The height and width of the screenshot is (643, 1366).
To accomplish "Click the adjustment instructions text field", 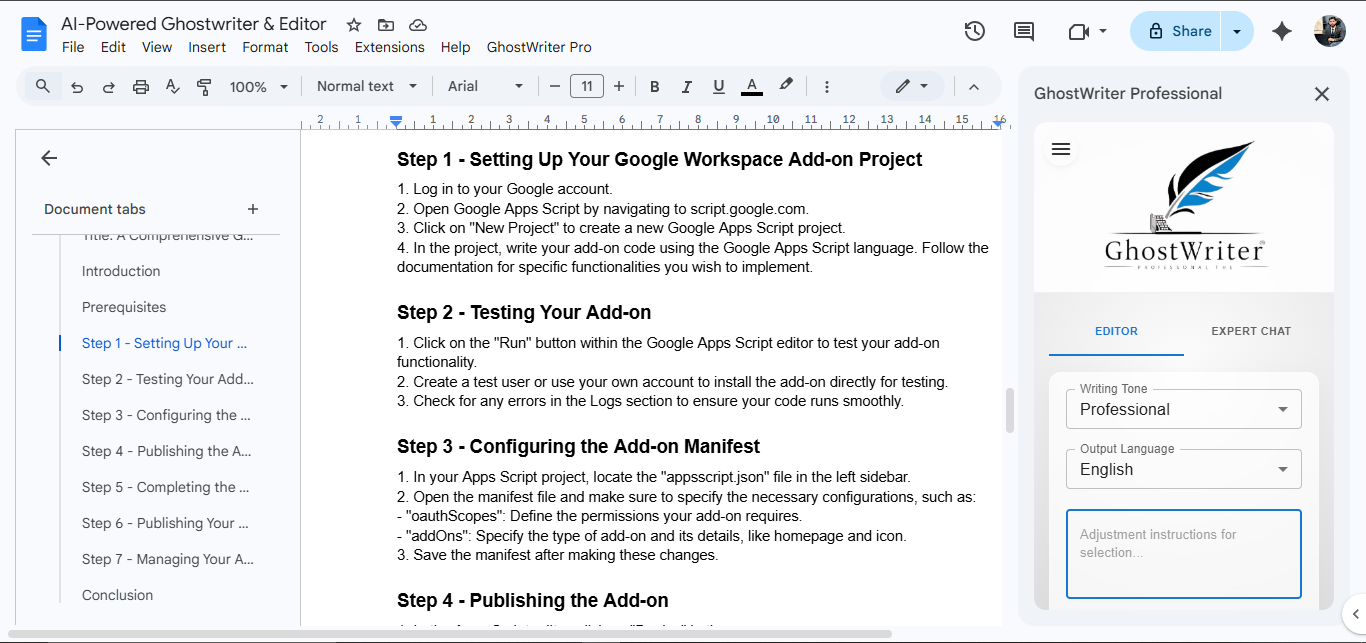I will pos(1183,553).
